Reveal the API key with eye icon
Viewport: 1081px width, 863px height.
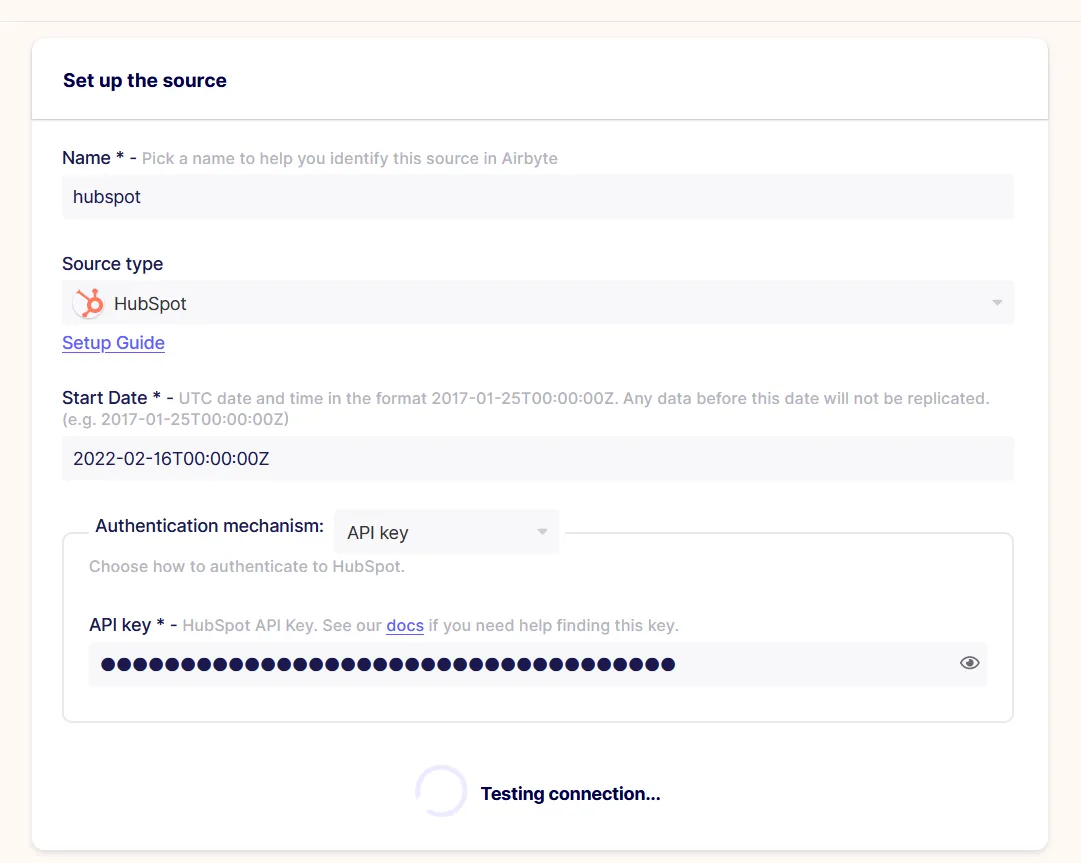click(x=969, y=663)
